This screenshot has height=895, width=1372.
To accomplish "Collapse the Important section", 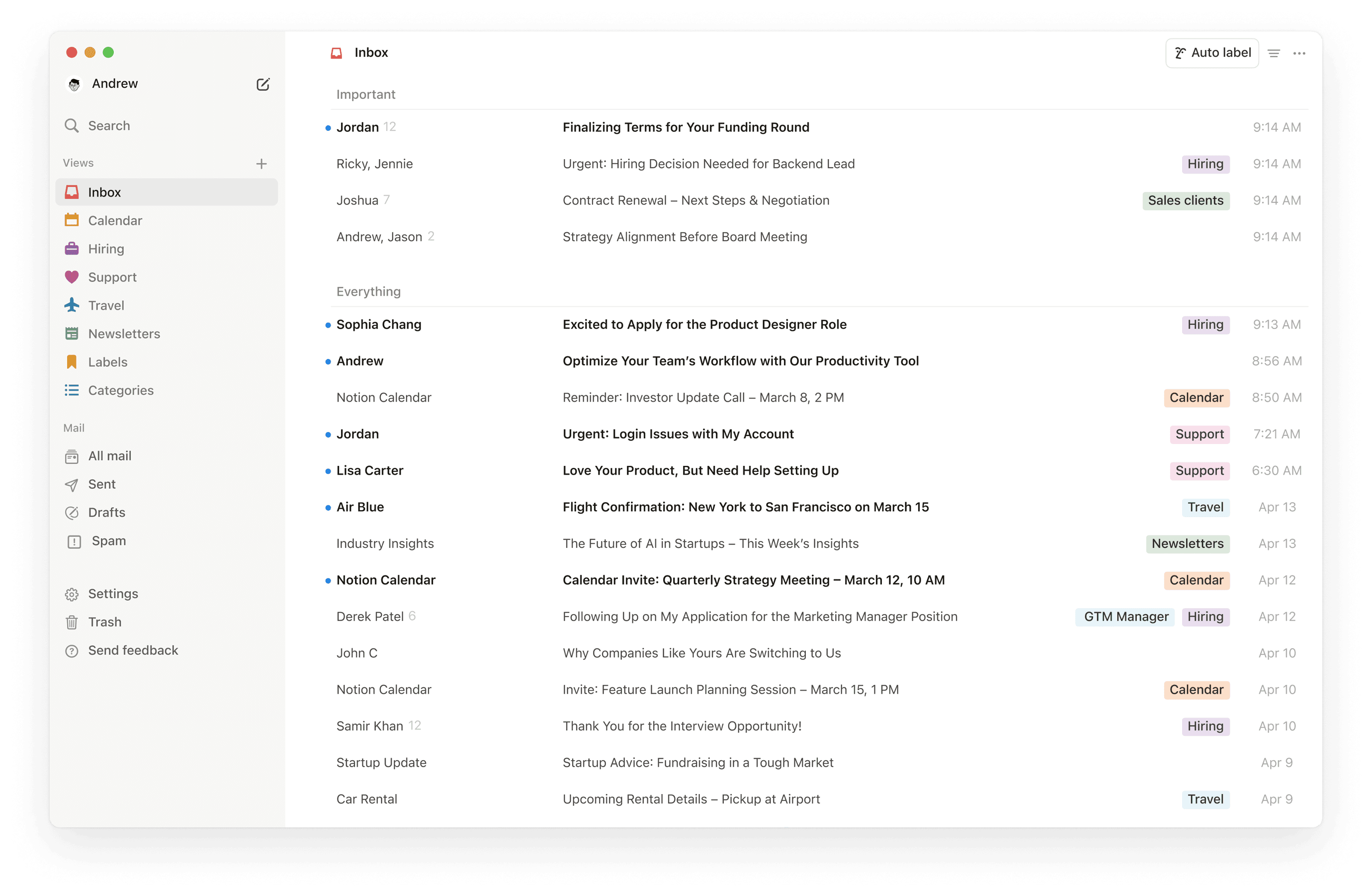I will [x=365, y=94].
